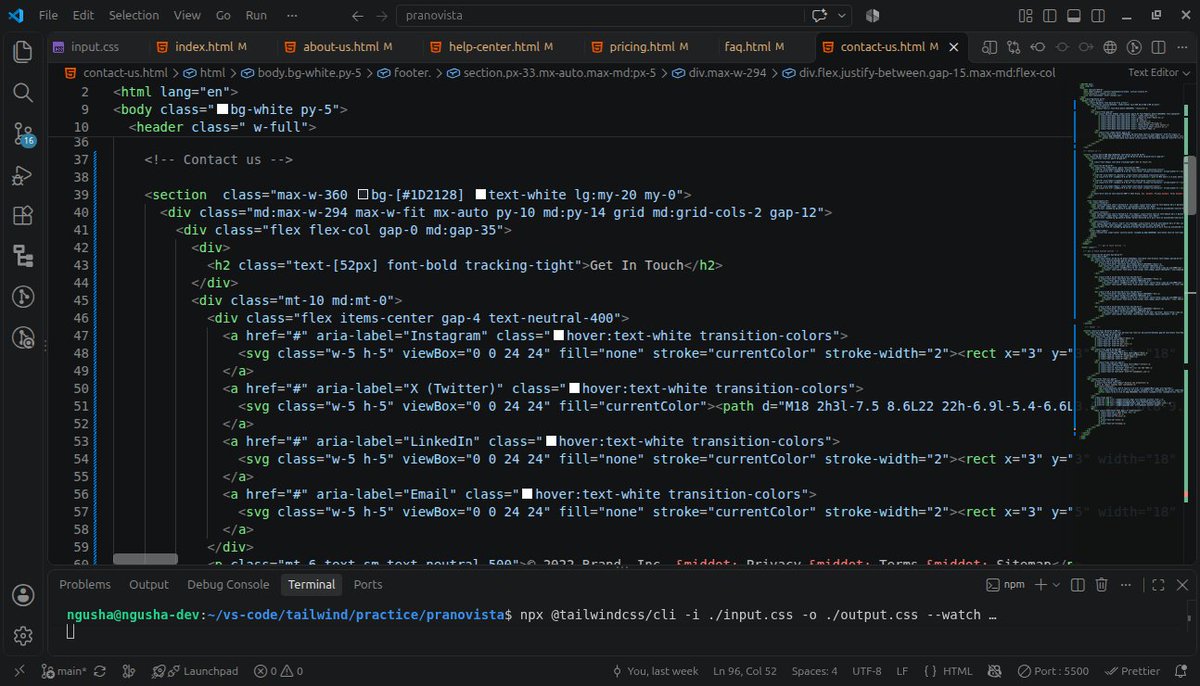
Task: Open the Copilot chat icon in title bar
Action: pyautogui.click(x=821, y=16)
